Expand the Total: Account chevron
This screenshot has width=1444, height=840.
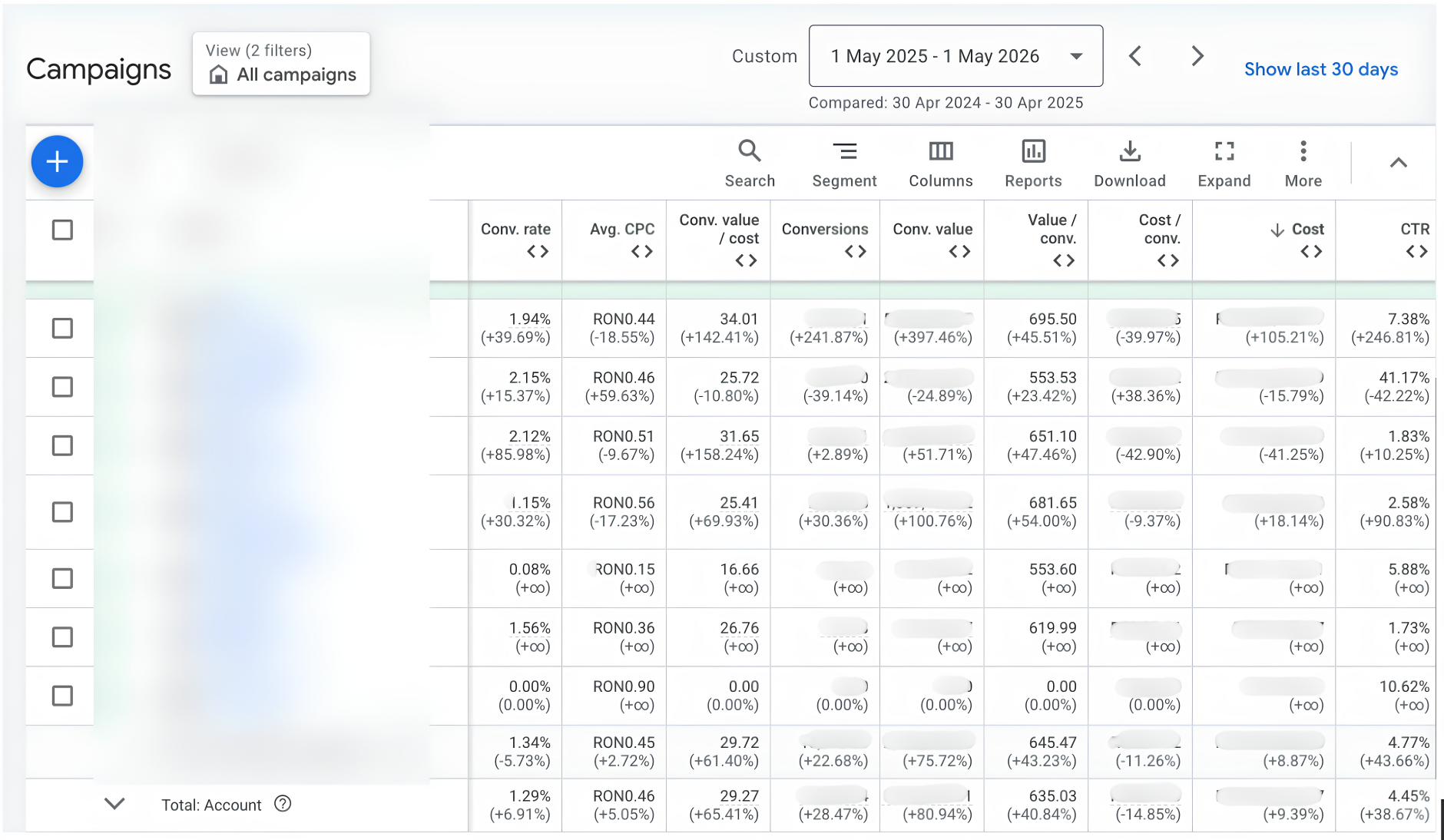pyautogui.click(x=114, y=804)
